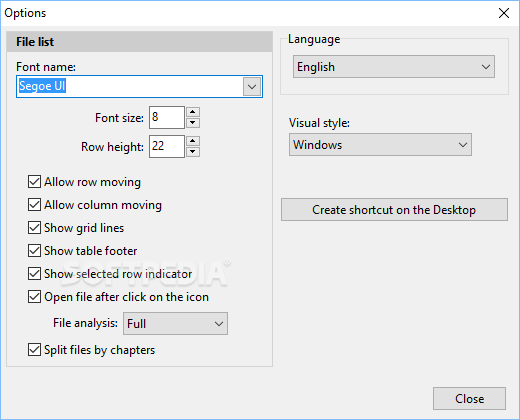Decrease font size with down arrow
This screenshot has height=420, width=520.
click(193, 123)
